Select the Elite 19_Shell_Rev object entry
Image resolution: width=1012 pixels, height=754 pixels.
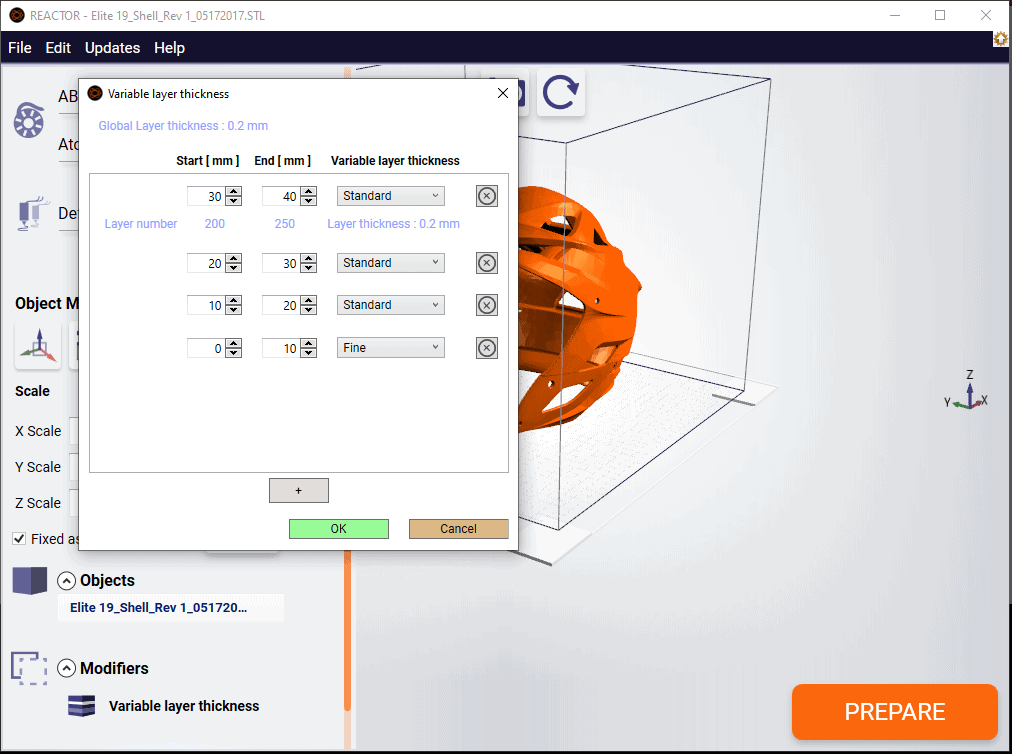pyautogui.click(x=170, y=607)
